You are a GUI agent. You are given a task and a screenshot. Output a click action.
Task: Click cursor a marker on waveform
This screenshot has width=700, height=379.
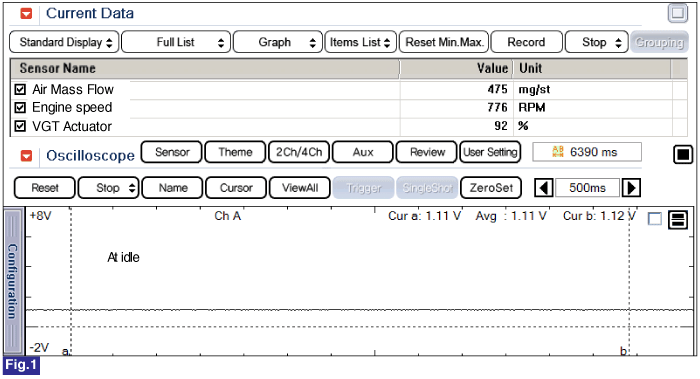coord(66,351)
